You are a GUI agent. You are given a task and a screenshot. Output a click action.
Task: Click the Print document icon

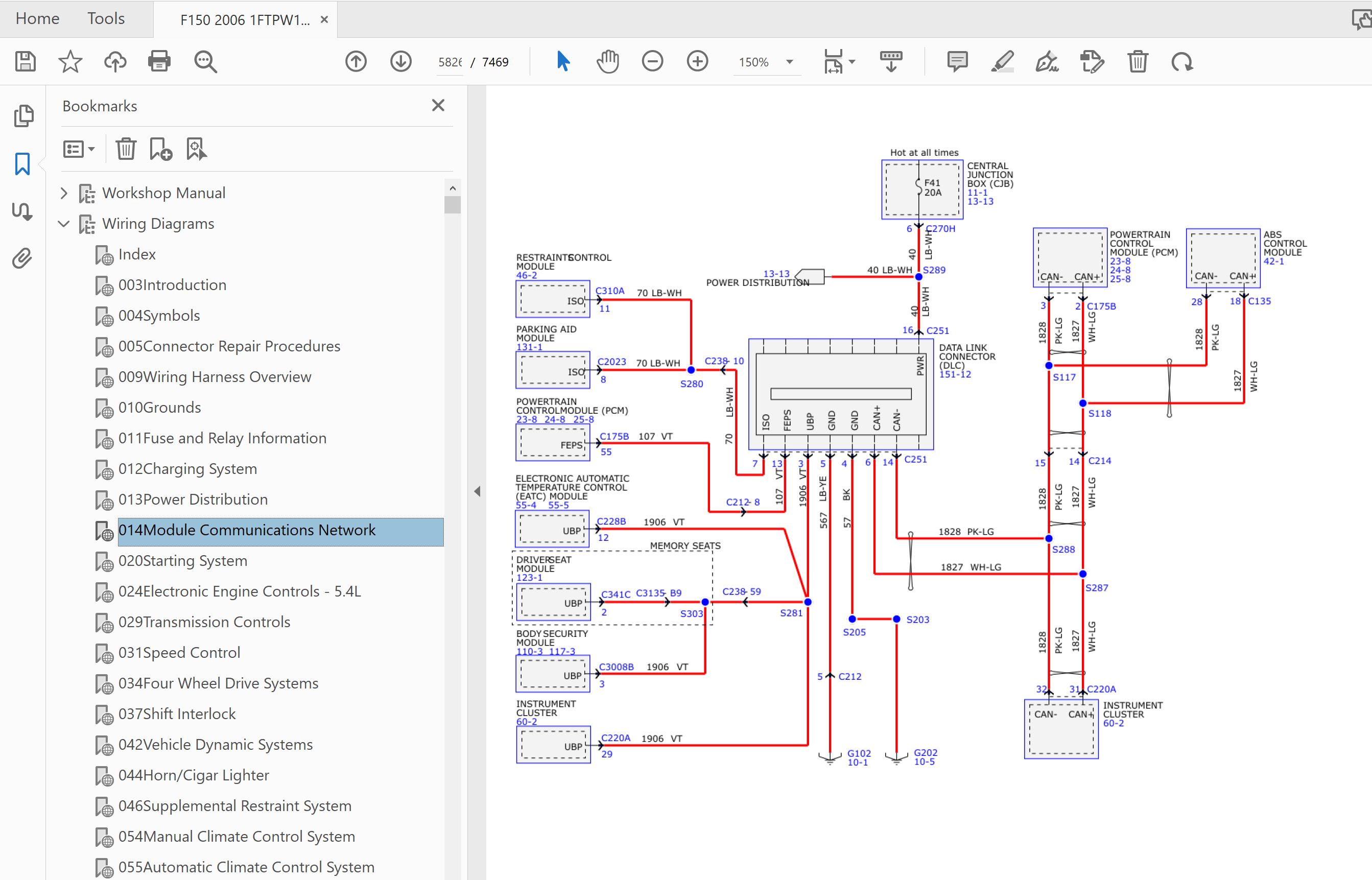pyautogui.click(x=159, y=61)
